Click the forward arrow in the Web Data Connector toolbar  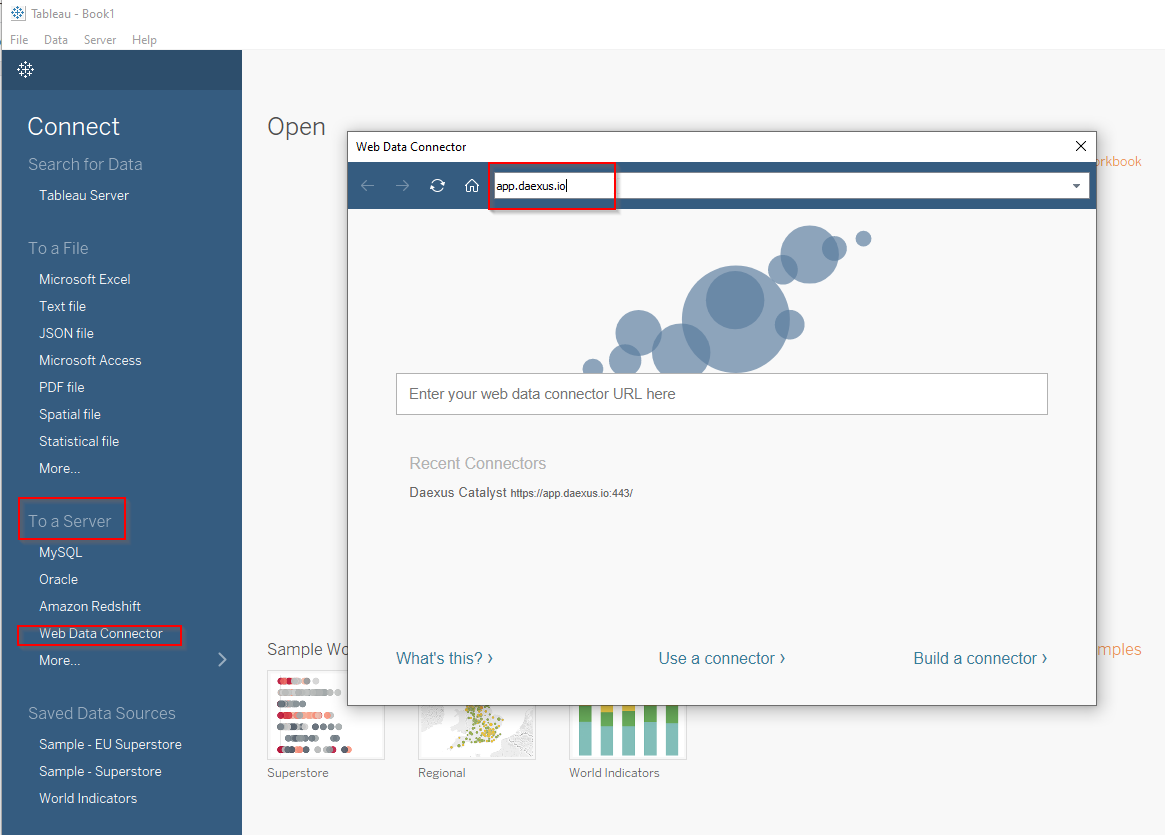click(402, 186)
